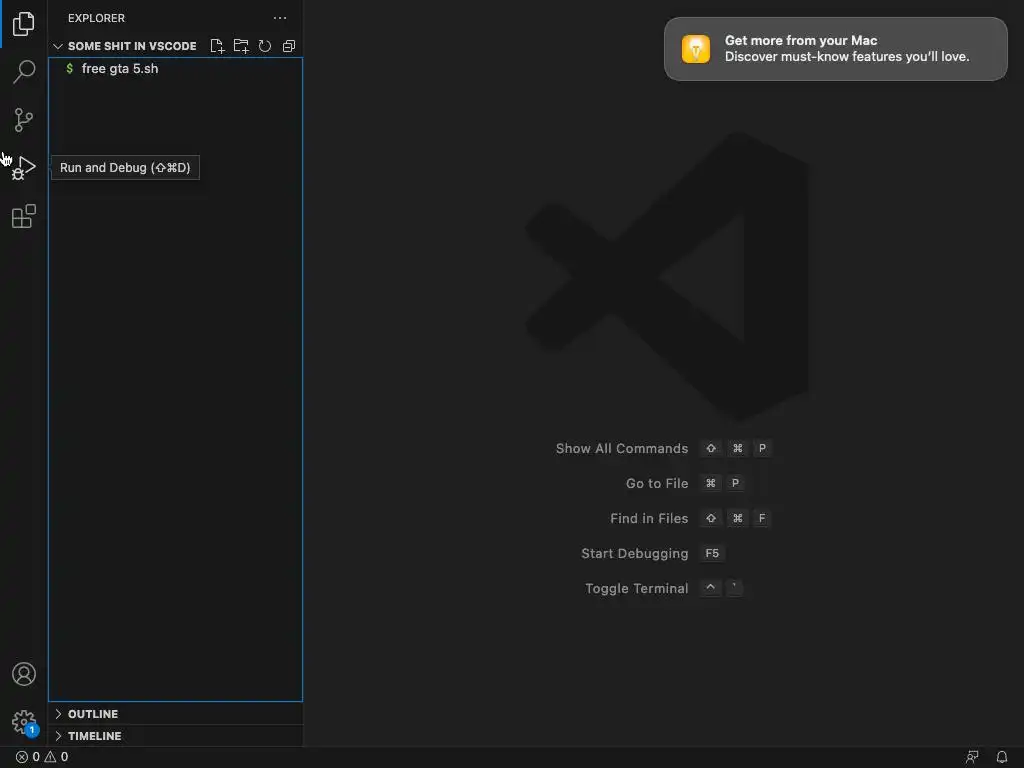Image resolution: width=1024 pixels, height=768 pixels.
Task: Open problems panel from errors and warnings status
Action: tap(42, 757)
